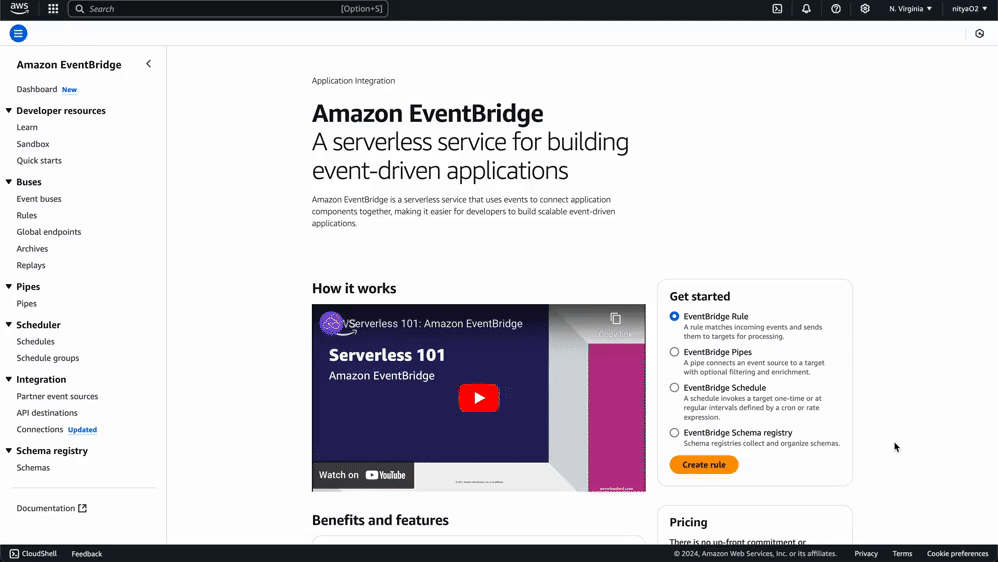This screenshot has width=998, height=562.
Task: Click in the AWS Search field
Action: click(228, 9)
